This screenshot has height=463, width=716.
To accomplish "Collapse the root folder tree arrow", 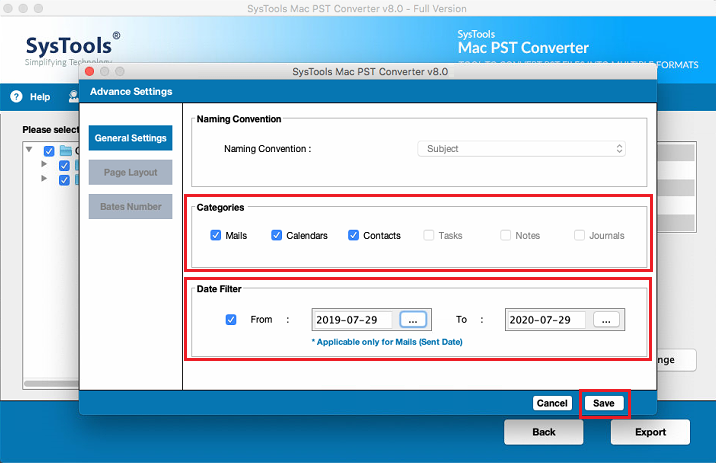I will tap(29, 149).
